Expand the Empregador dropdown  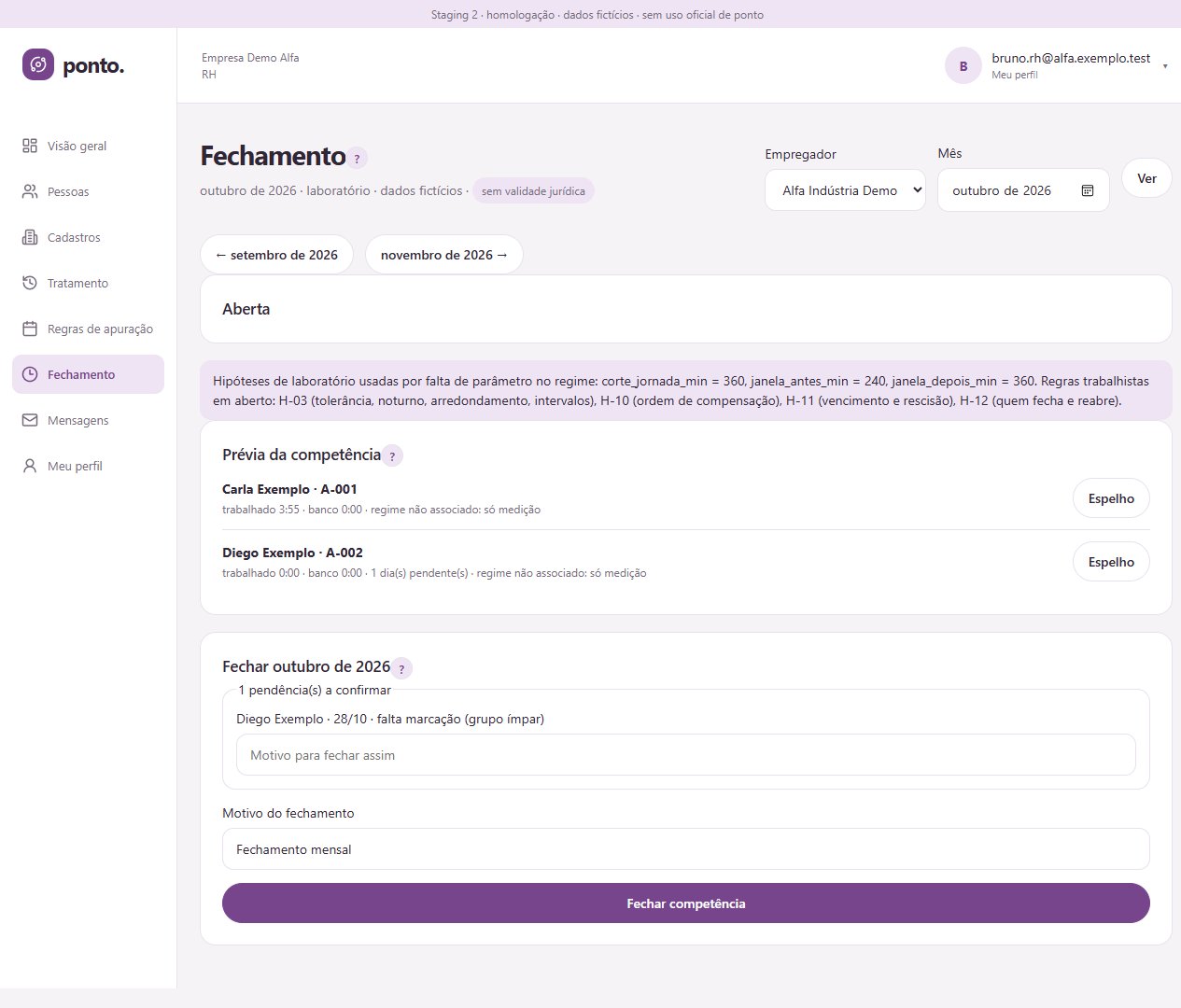[x=845, y=190]
